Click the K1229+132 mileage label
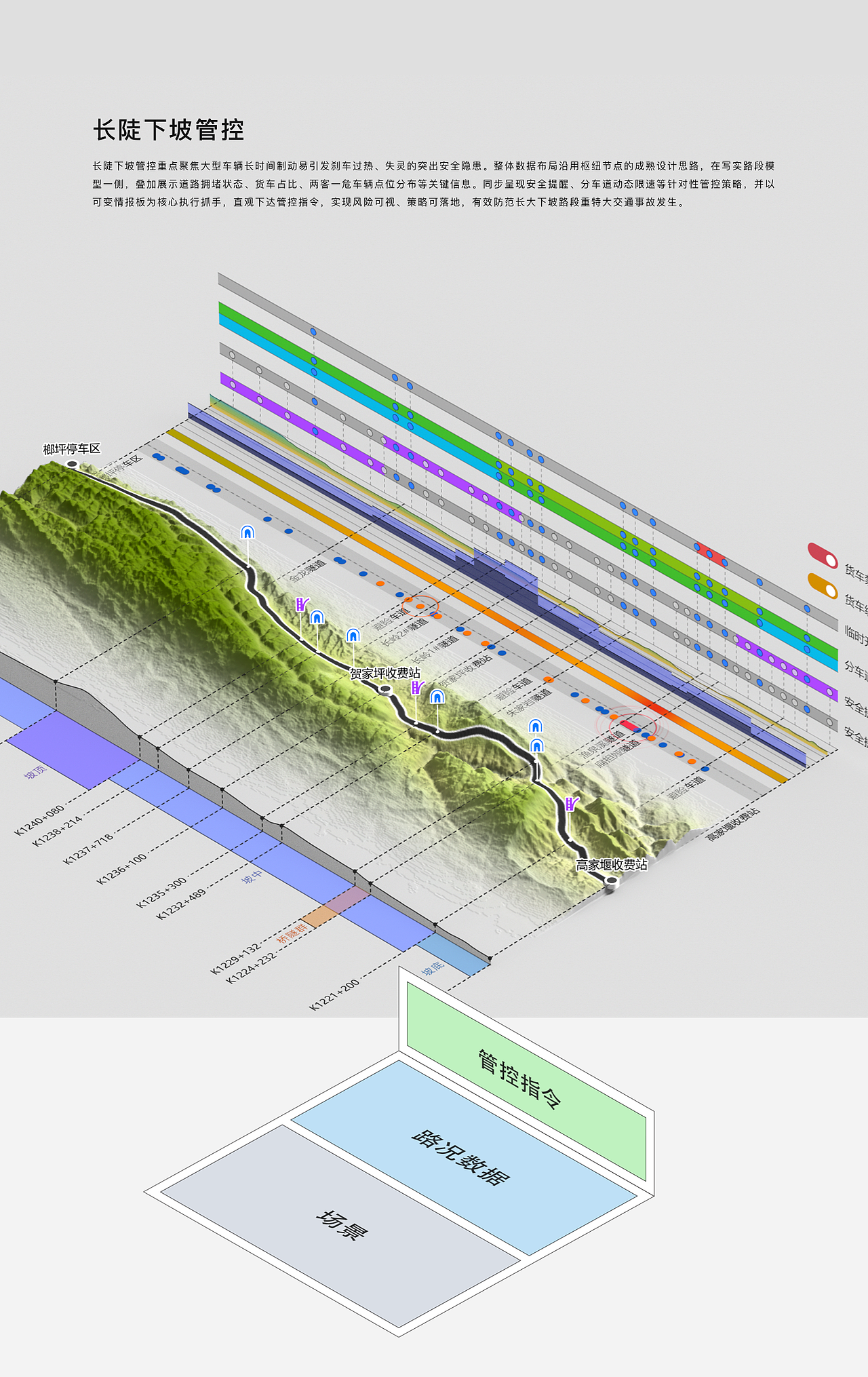The width and height of the screenshot is (868, 1377). pos(235,958)
